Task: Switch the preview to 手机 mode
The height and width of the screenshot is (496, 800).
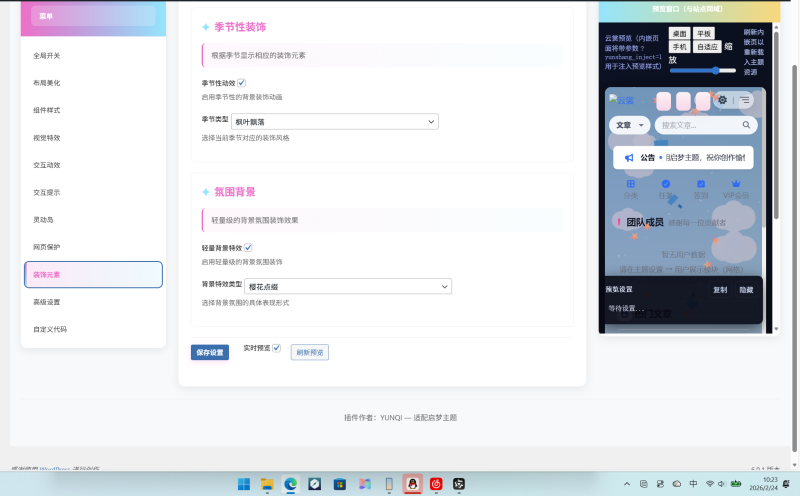Action: pos(679,47)
